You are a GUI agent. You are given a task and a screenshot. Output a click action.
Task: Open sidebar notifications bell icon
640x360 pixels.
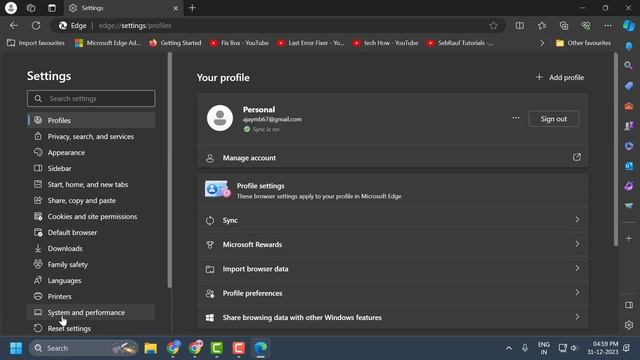[629, 46]
